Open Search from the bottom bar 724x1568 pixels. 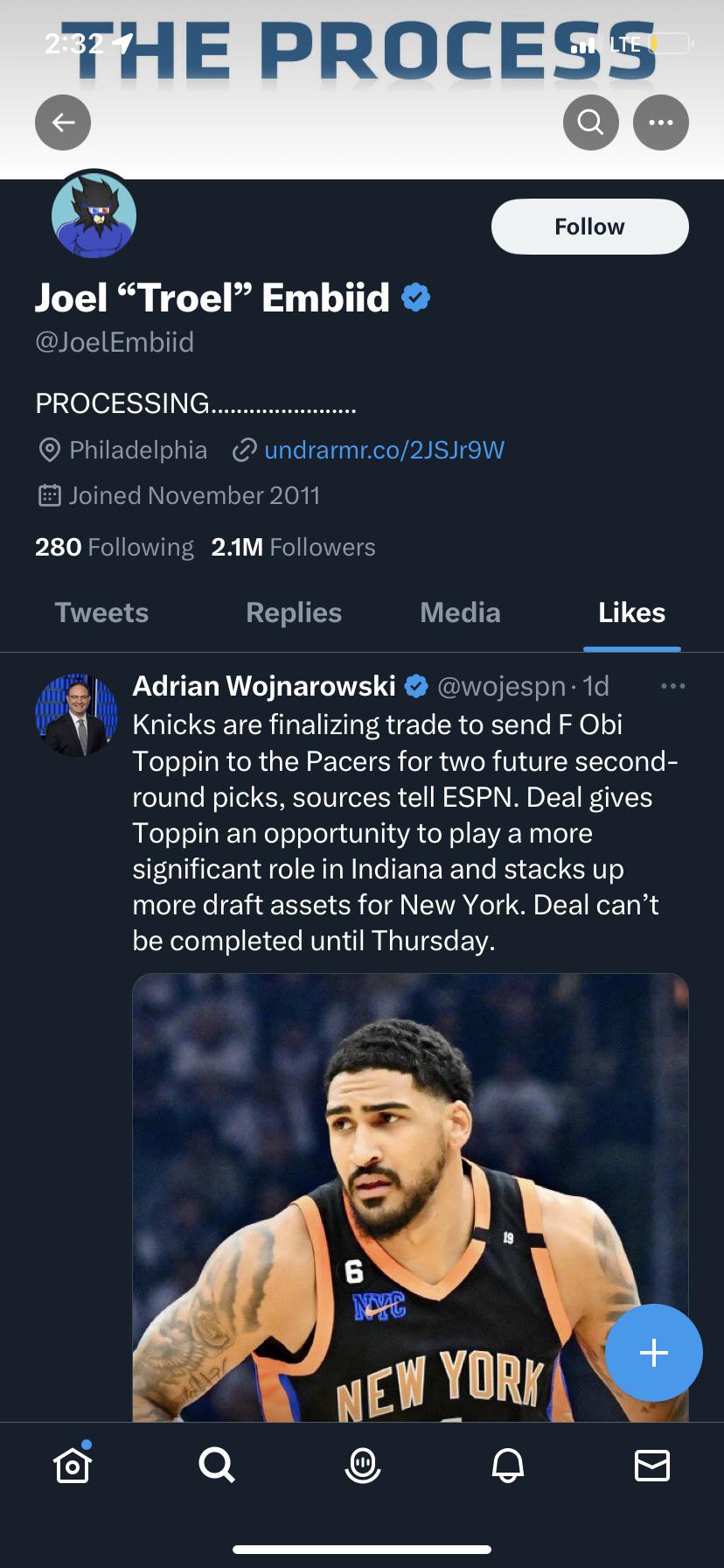[217, 1465]
